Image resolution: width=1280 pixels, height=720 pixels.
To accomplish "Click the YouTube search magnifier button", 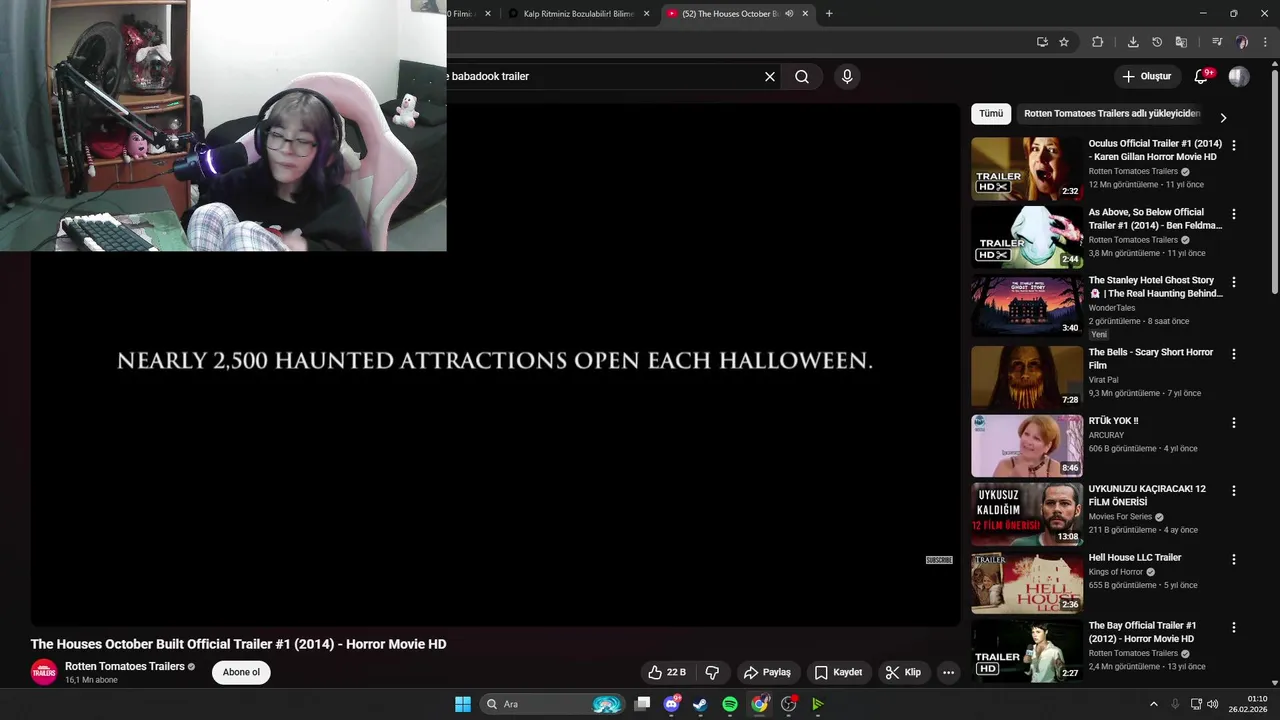I will [802, 76].
